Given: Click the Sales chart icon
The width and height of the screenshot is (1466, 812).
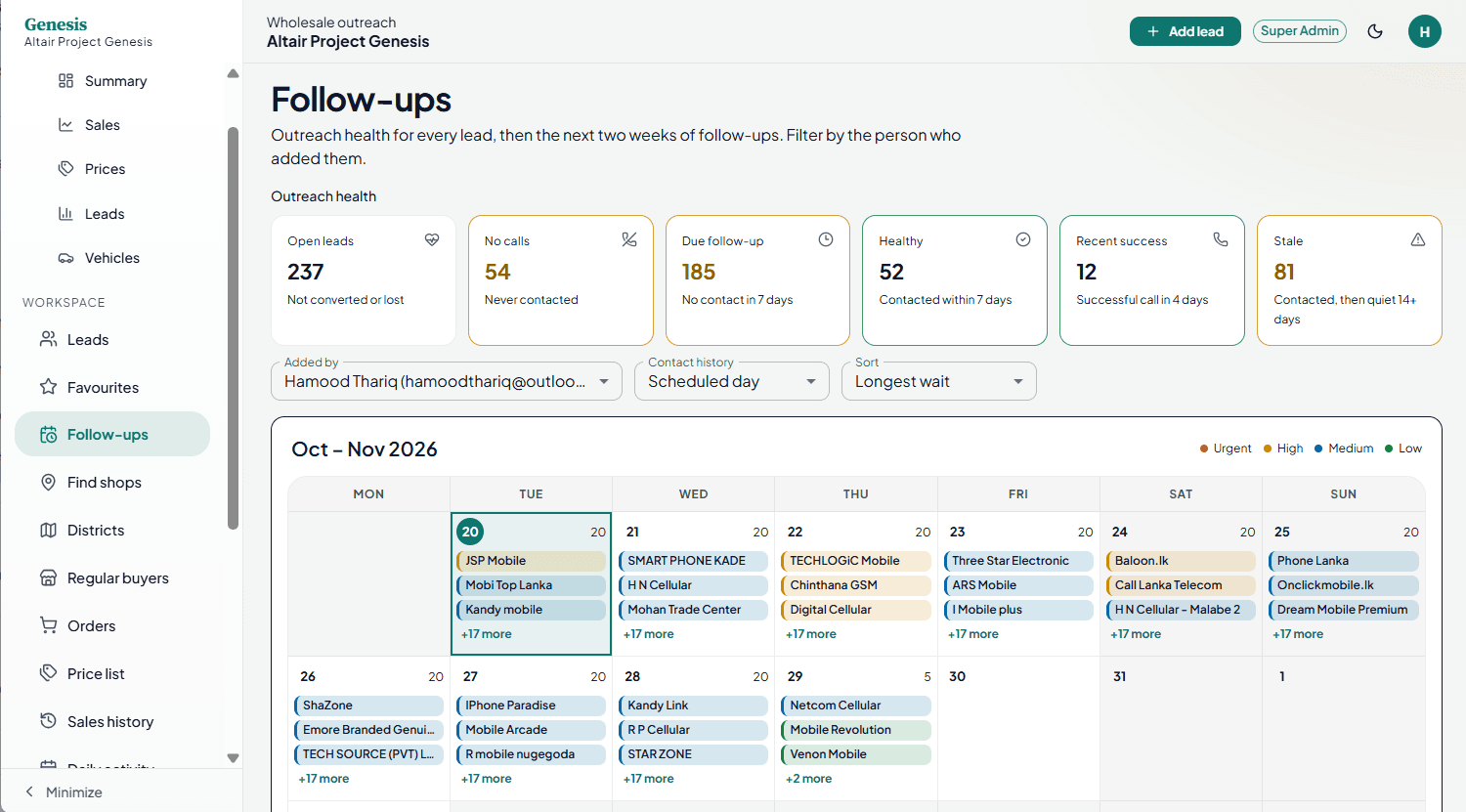Looking at the screenshot, I should [65, 125].
